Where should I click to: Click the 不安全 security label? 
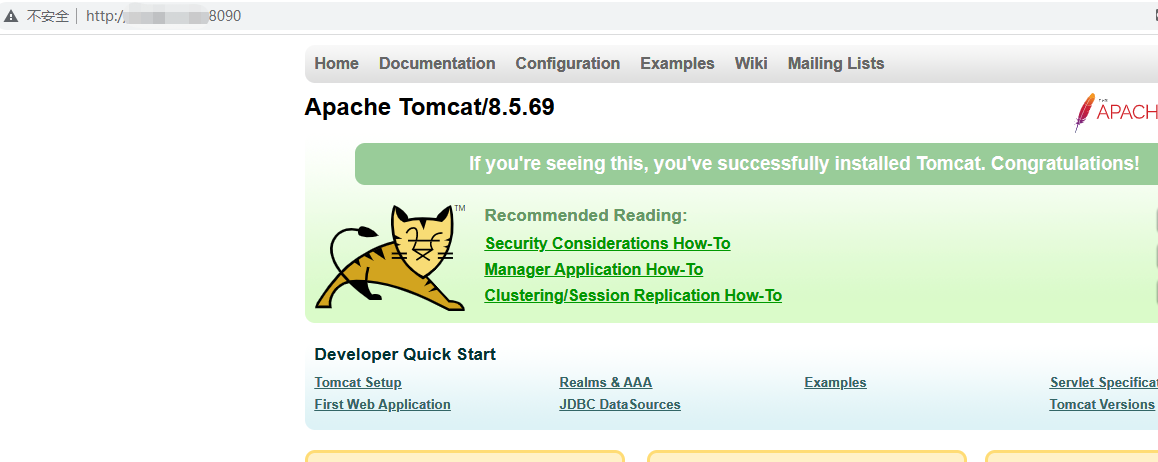48,16
